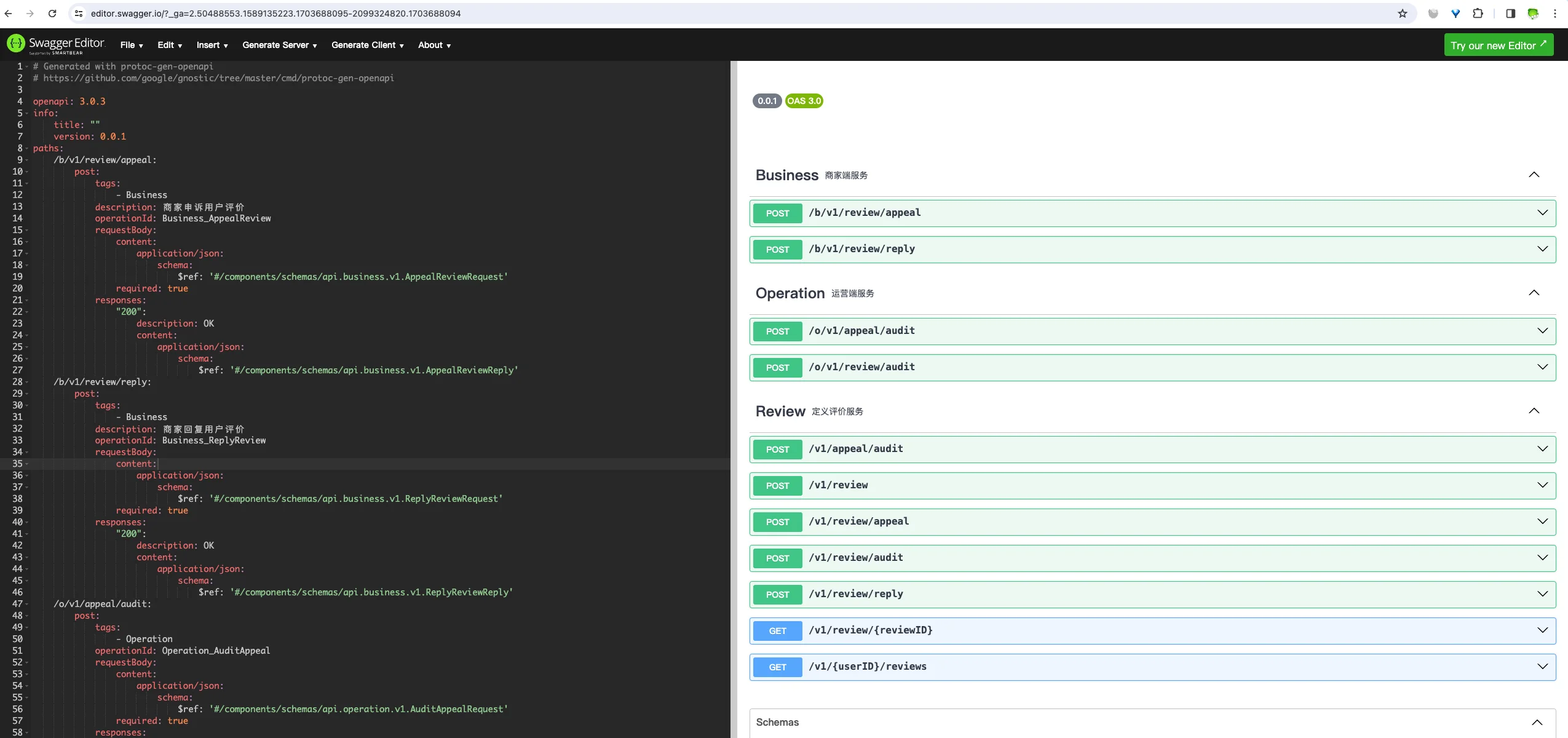Click the POST /v1/review/reply method badge
This screenshot has width=1568, height=738.
tap(777, 595)
